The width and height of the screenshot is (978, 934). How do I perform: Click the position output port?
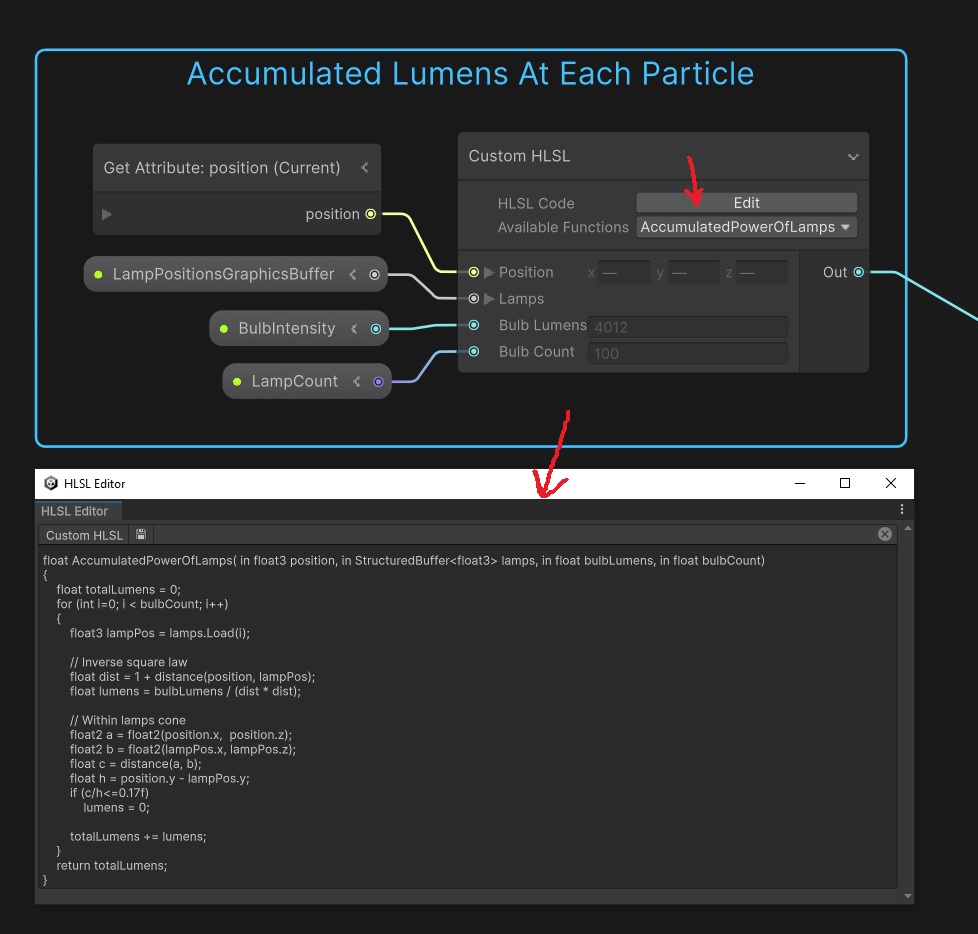(371, 214)
